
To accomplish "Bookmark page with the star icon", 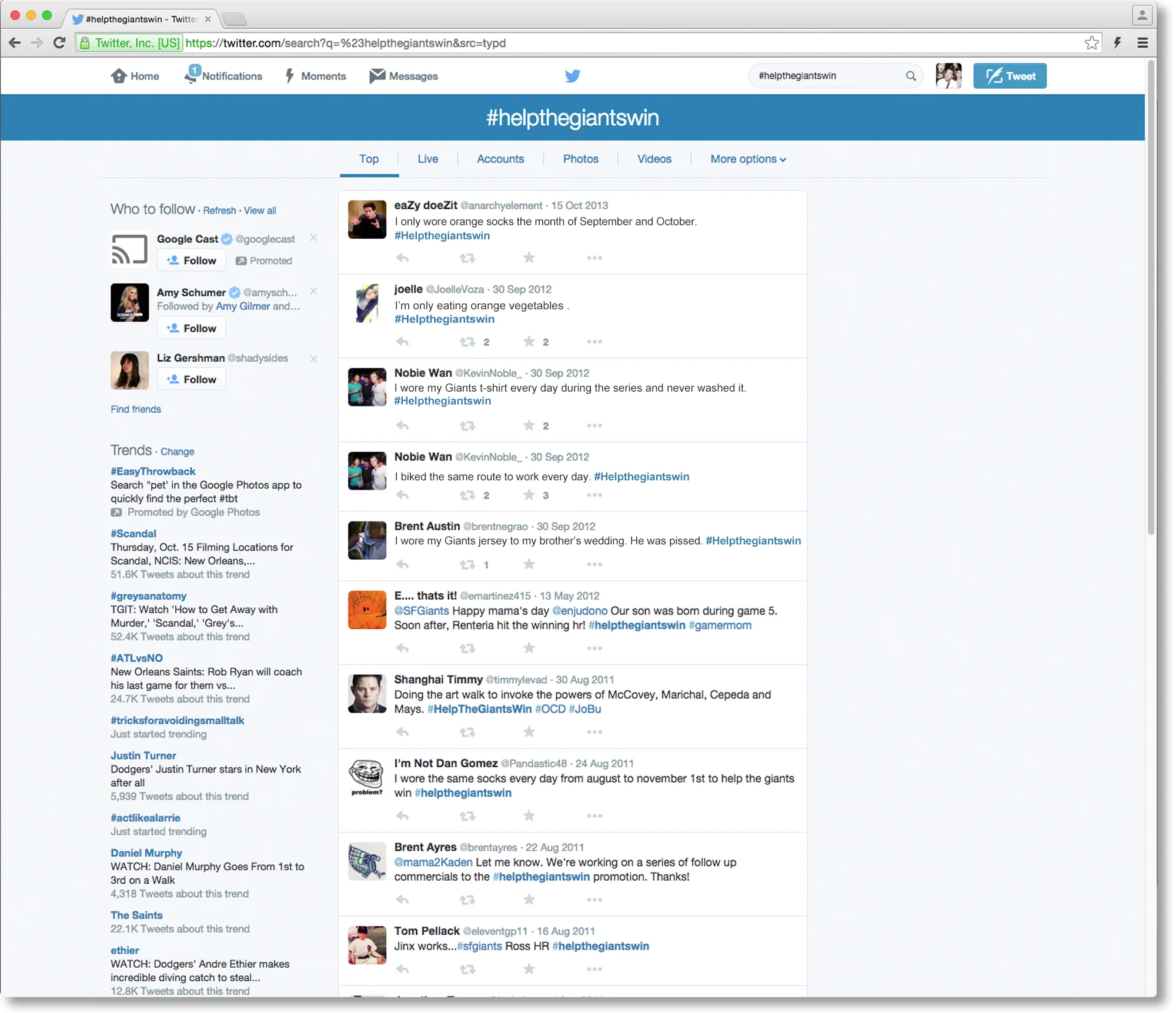I will tap(1091, 43).
